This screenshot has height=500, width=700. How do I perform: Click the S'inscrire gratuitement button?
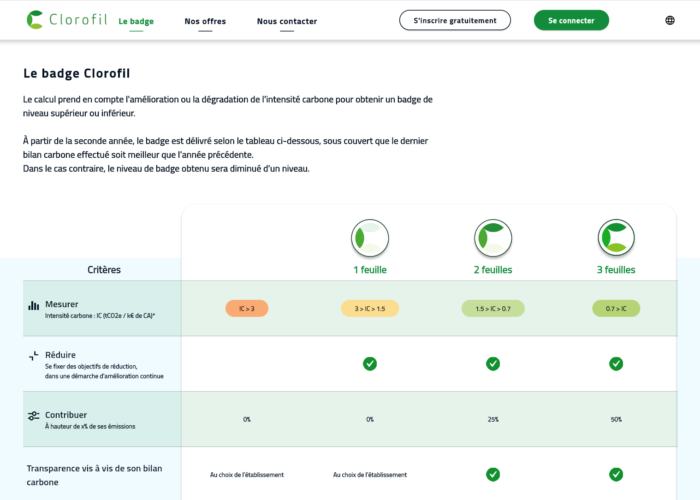tap(455, 21)
